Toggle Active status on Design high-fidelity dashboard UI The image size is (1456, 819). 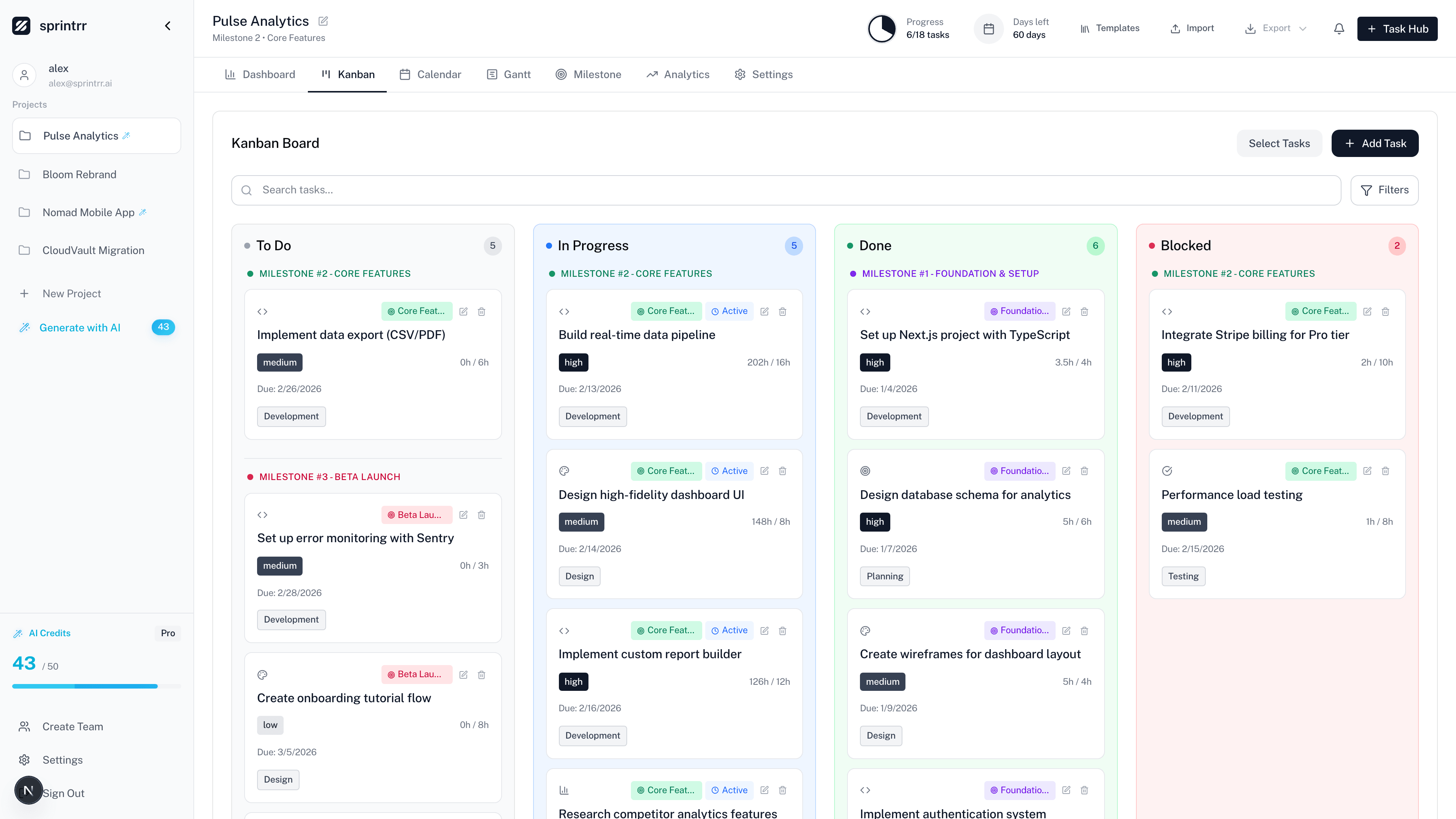point(729,471)
